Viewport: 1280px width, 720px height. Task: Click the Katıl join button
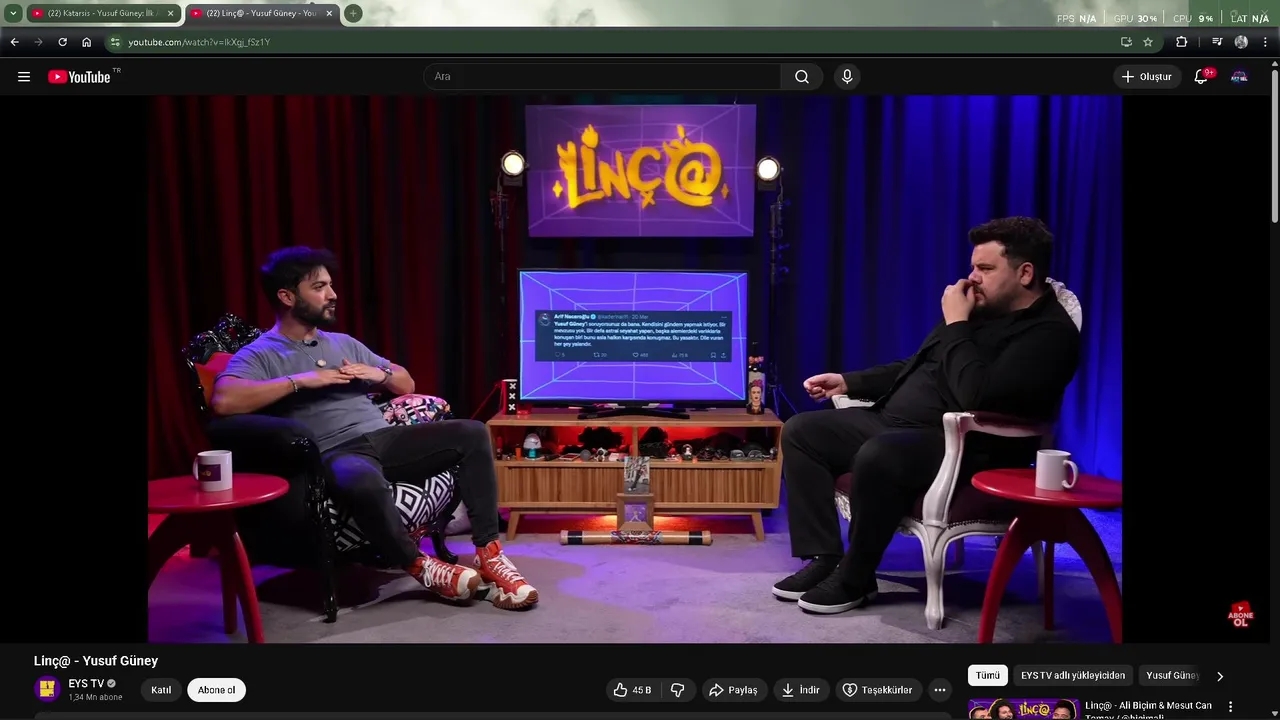tap(161, 690)
